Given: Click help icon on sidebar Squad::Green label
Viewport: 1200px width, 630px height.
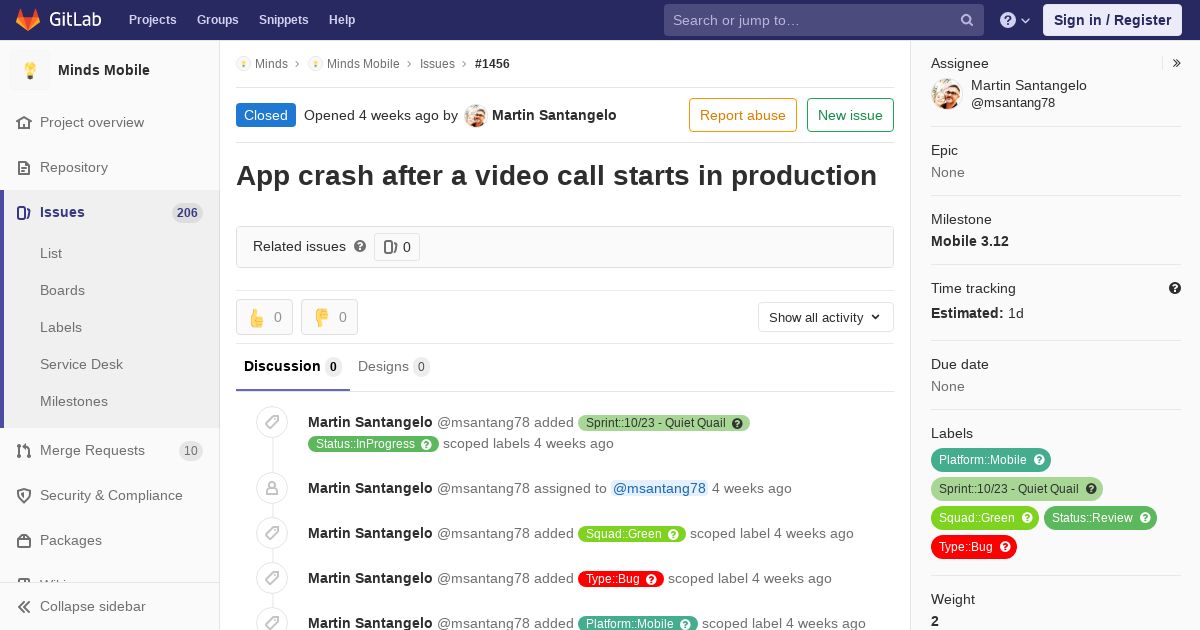Looking at the screenshot, I should point(1027,518).
